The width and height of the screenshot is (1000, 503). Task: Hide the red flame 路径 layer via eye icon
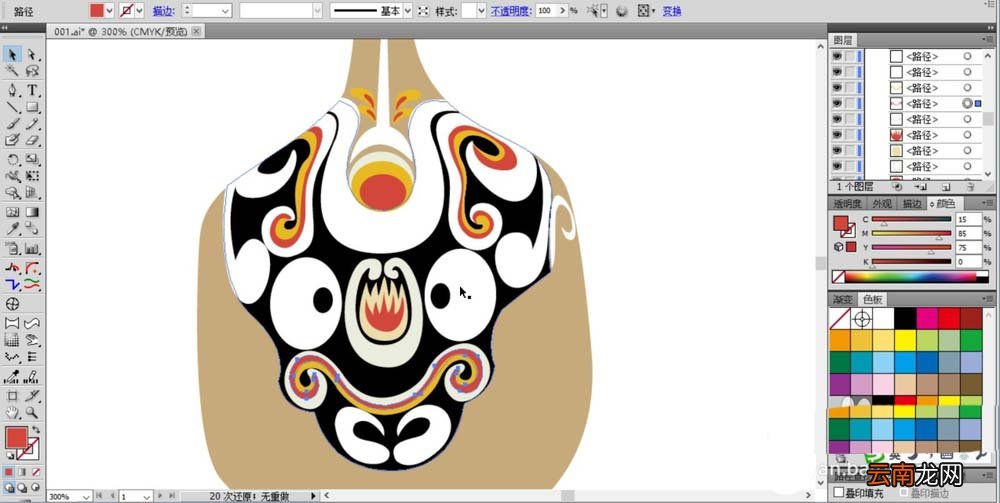(837, 135)
